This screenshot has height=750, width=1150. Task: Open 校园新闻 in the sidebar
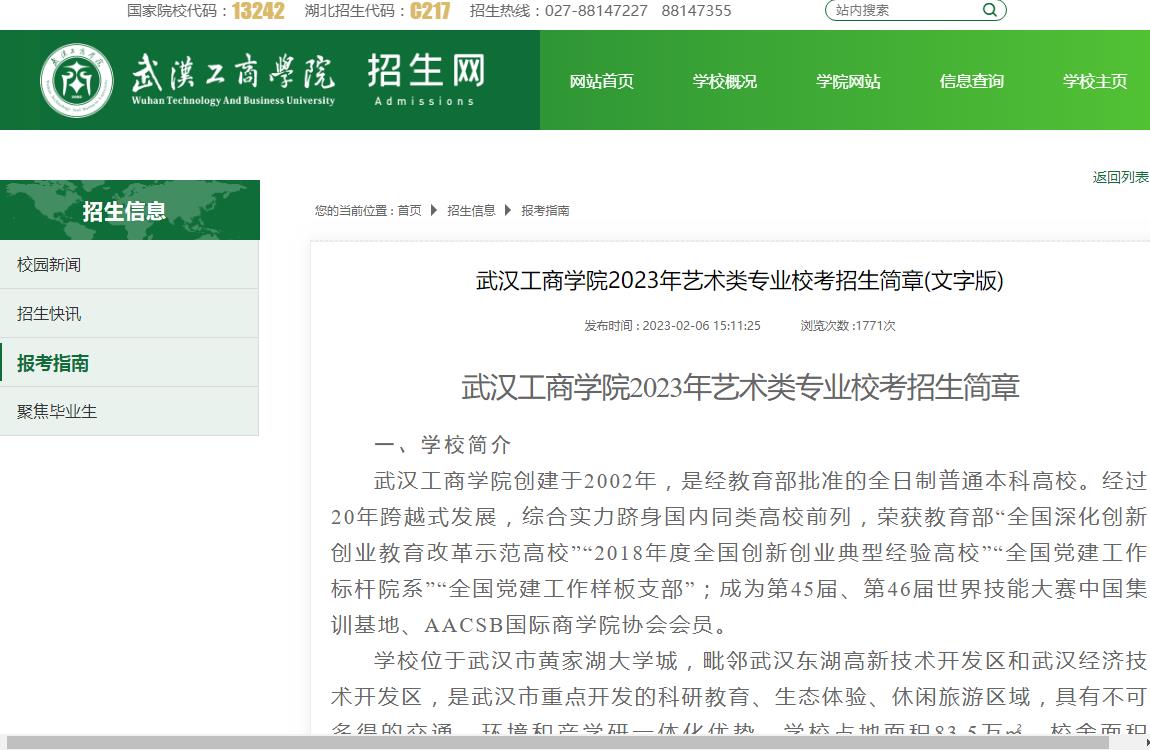click(x=129, y=265)
